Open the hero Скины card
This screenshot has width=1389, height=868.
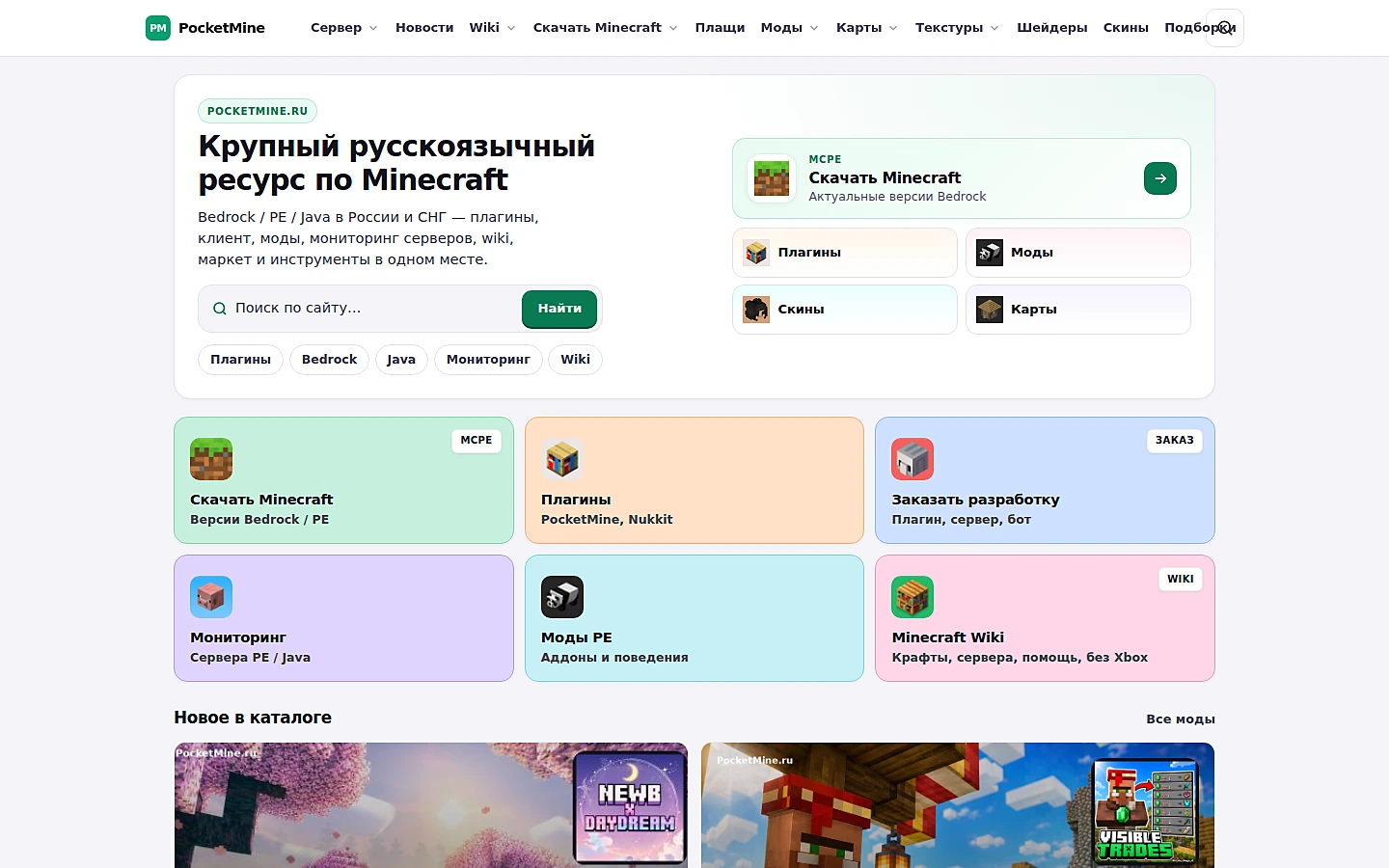(845, 310)
